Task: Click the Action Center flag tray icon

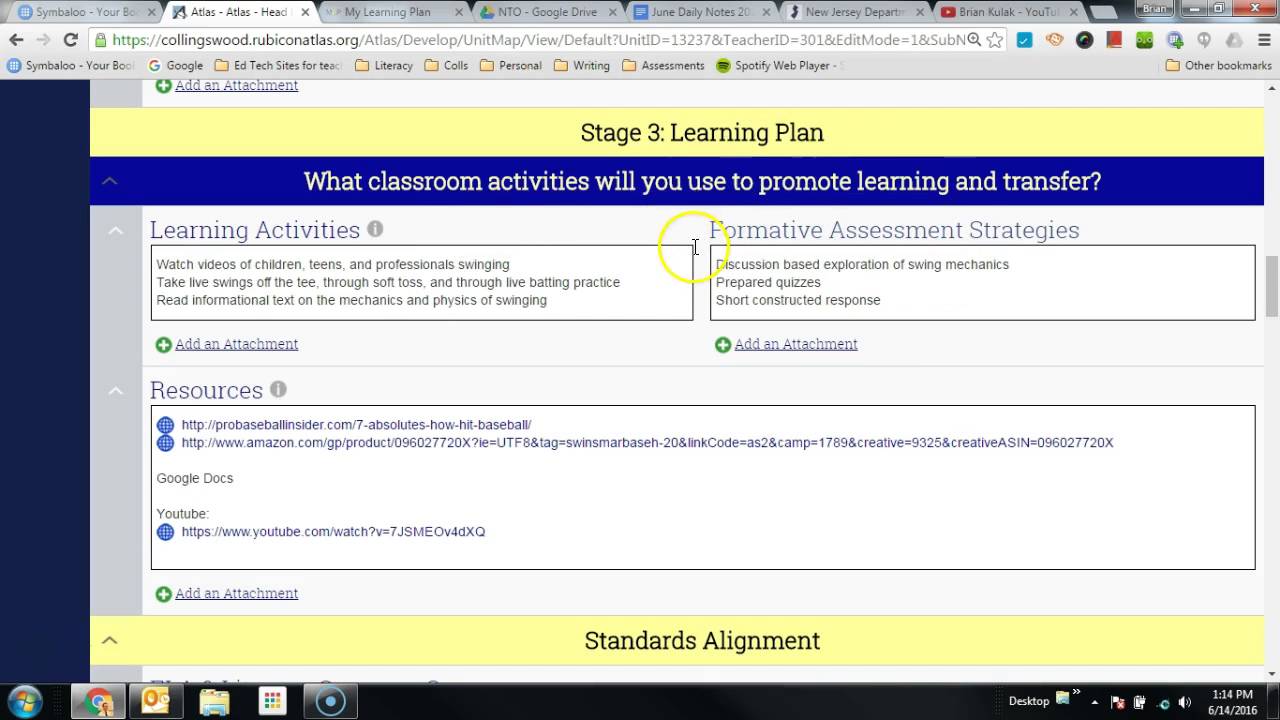Action: pyautogui.click(x=1119, y=702)
